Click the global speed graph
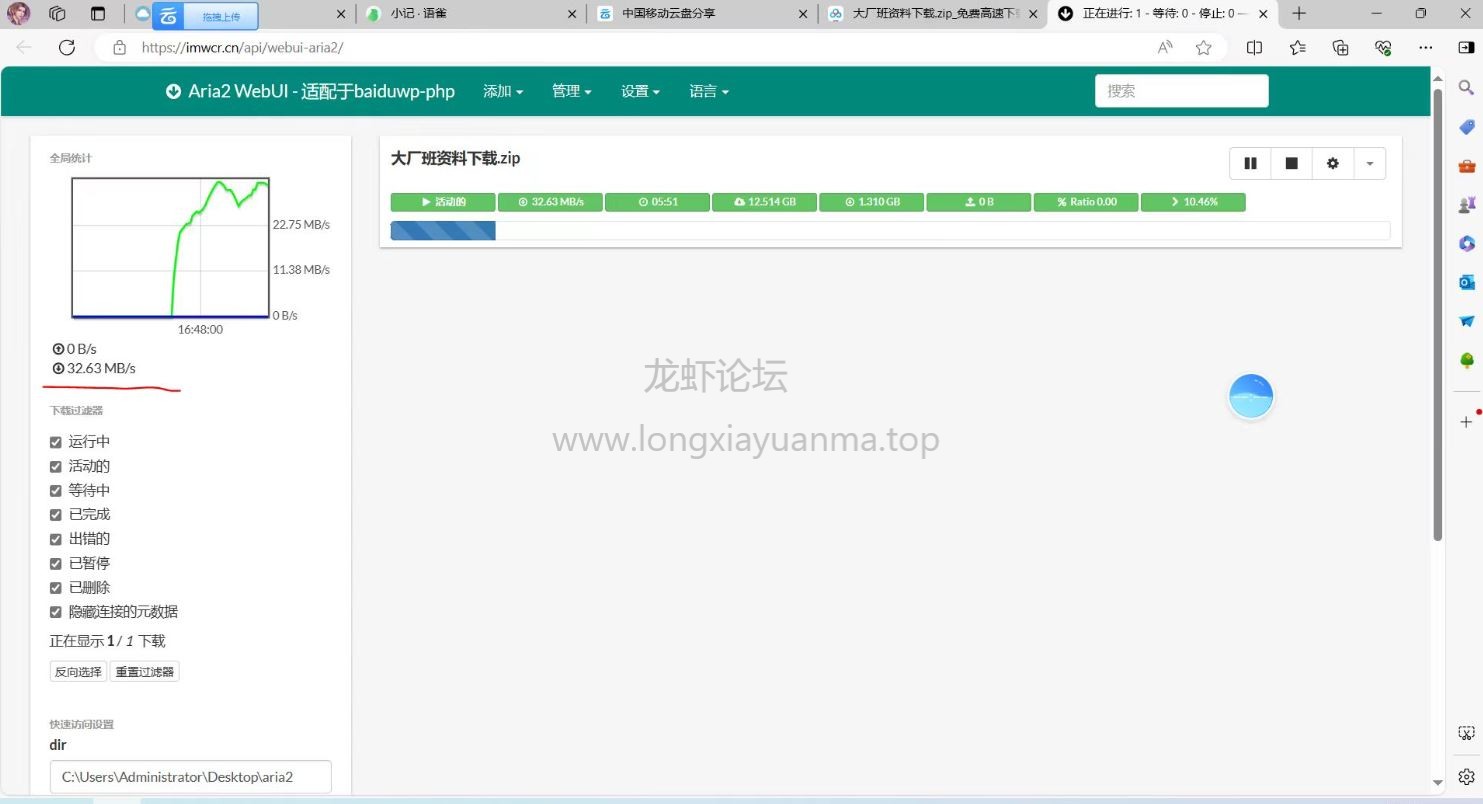The width and height of the screenshot is (1483, 804). [170, 248]
